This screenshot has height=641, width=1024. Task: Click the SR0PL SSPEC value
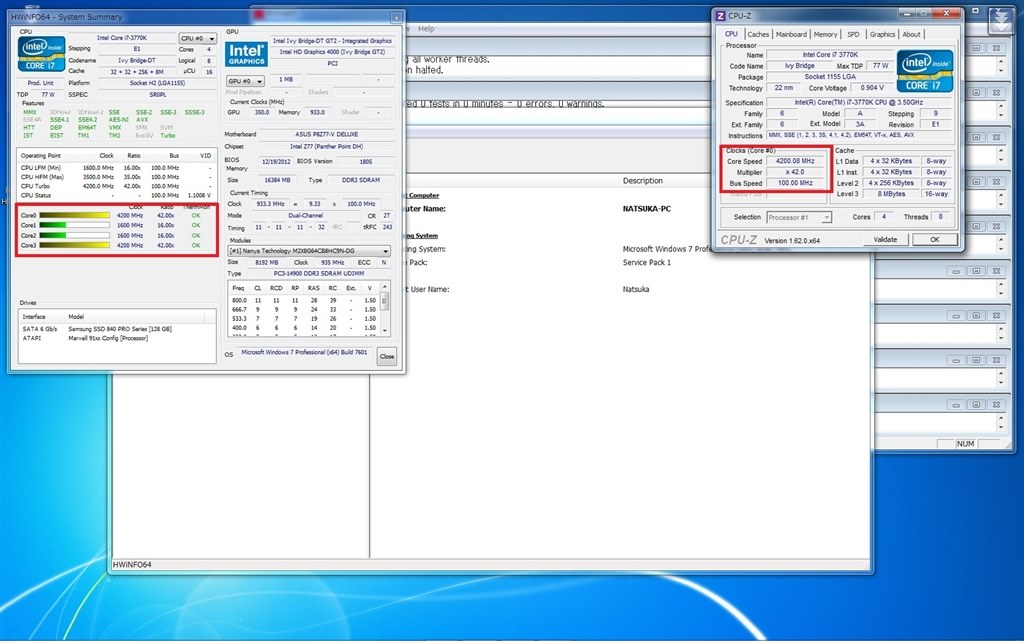pyautogui.click(x=157, y=95)
